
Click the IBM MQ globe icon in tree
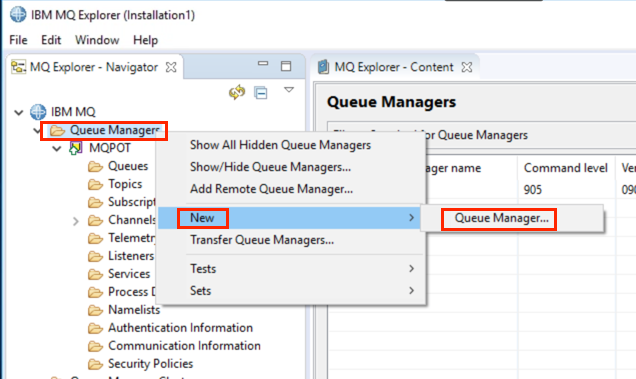point(38,112)
